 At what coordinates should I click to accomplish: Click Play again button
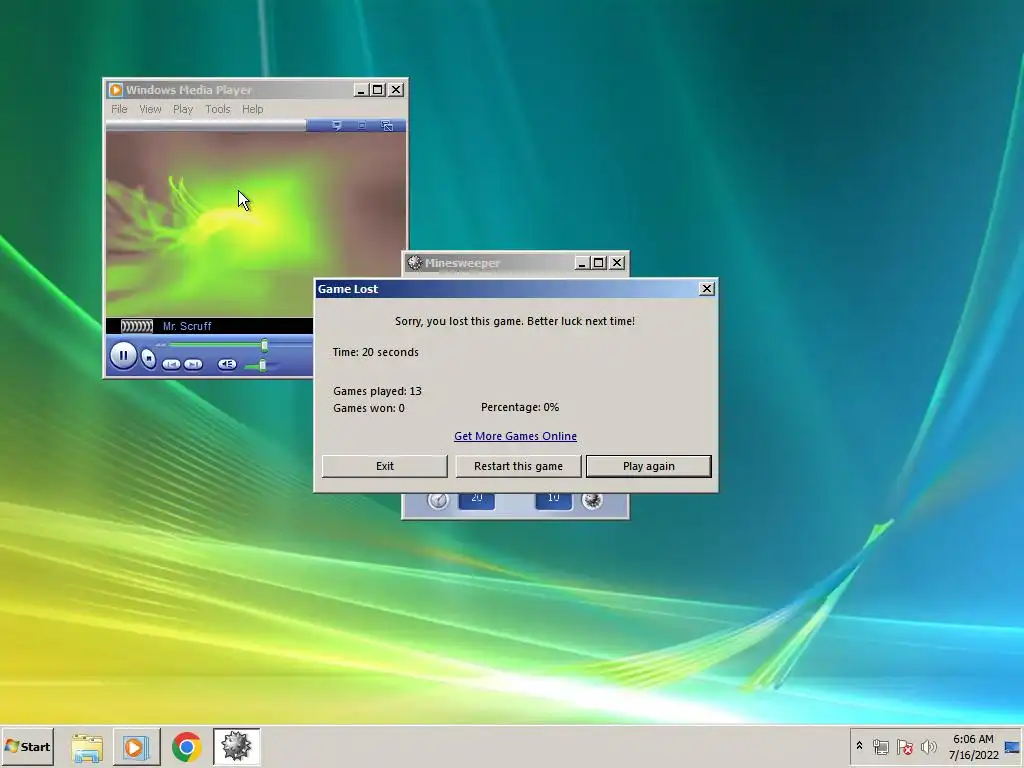click(648, 466)
